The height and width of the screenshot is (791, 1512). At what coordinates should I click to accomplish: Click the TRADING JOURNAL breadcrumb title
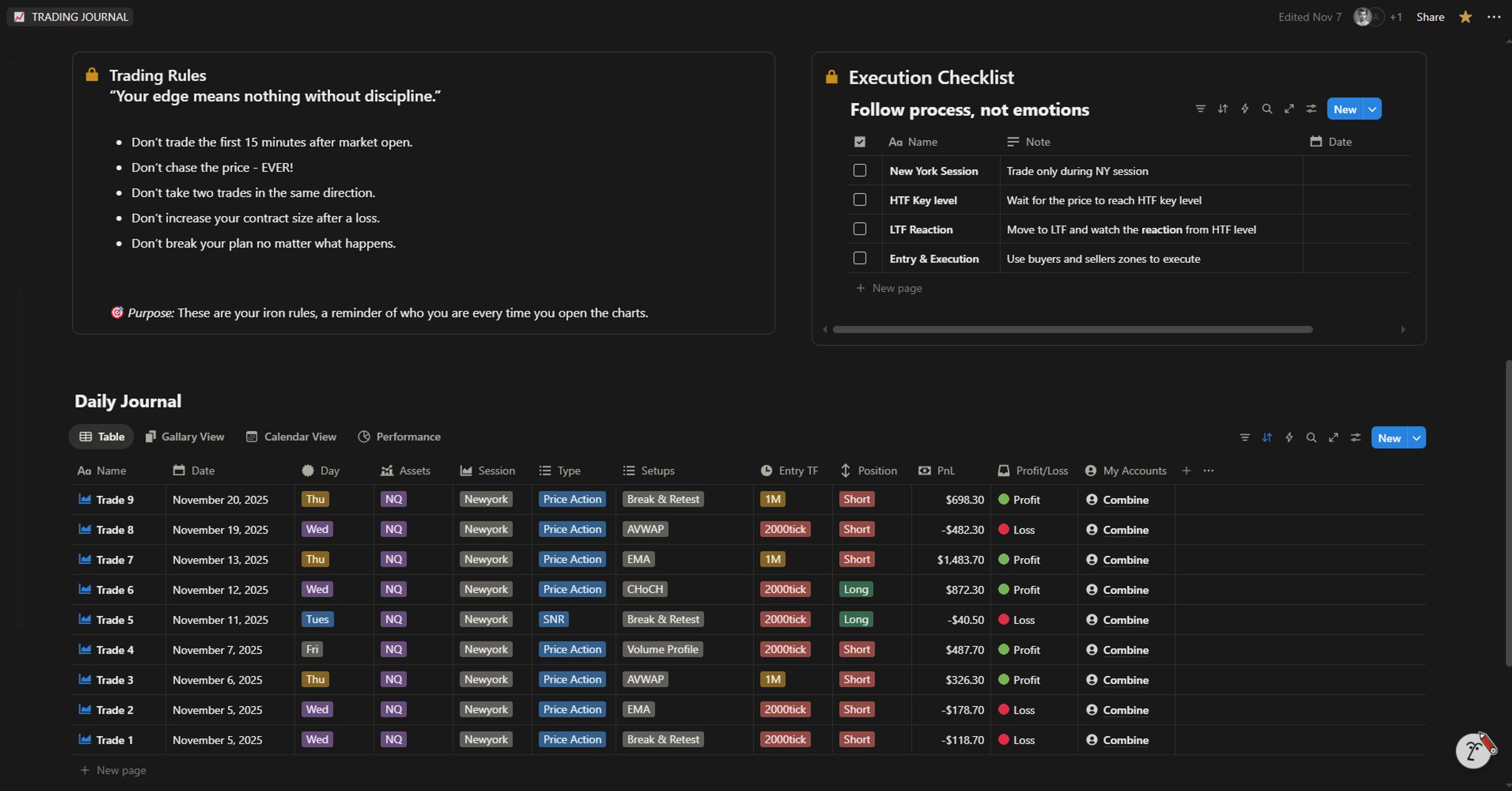coord(70,17)
